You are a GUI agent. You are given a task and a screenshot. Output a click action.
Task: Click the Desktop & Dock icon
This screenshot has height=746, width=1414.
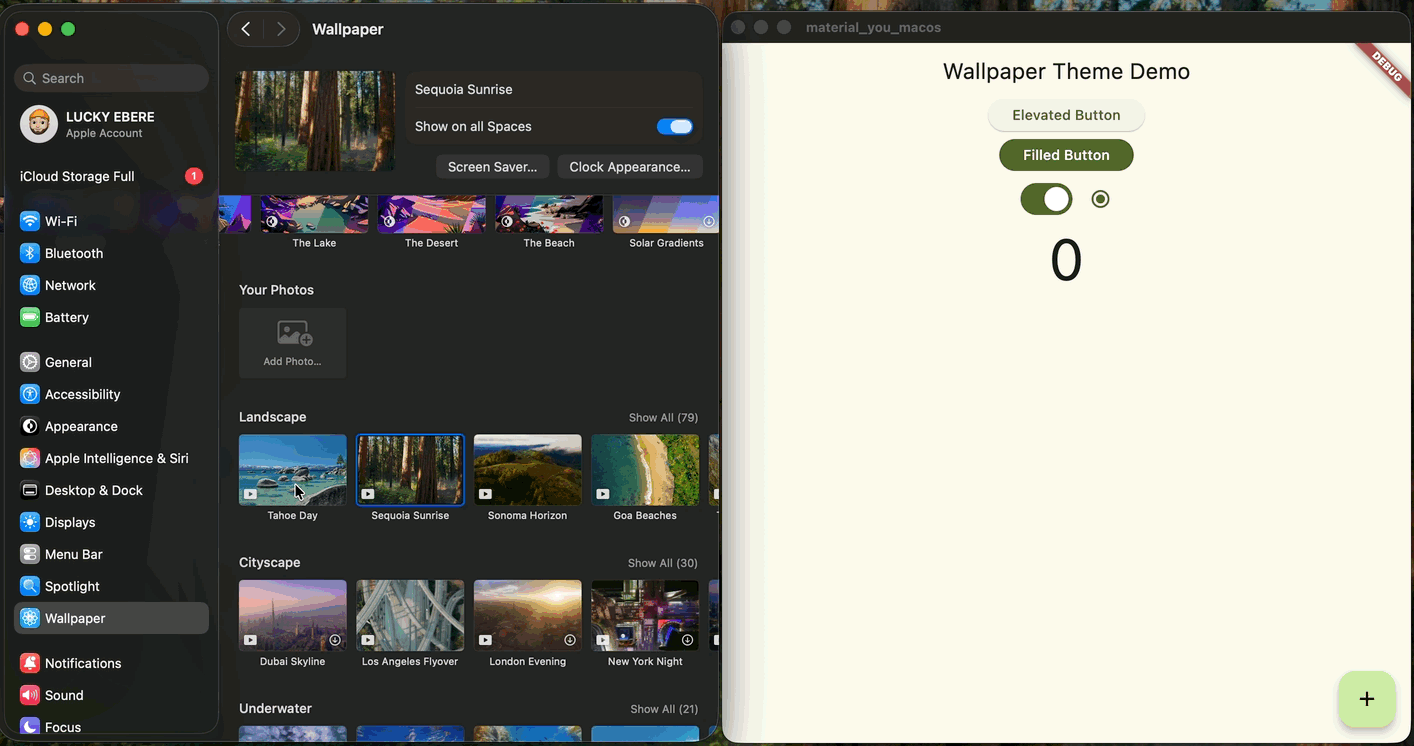pos(30,490)
